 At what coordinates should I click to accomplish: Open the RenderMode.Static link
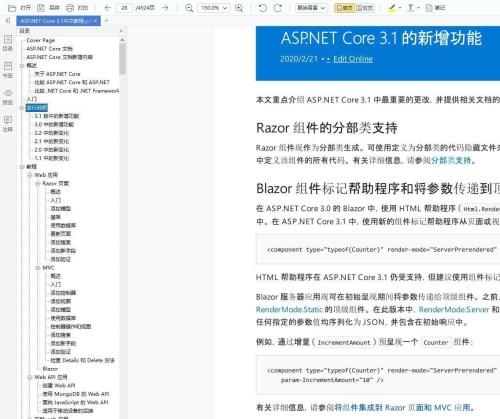(x=289, y=309)
